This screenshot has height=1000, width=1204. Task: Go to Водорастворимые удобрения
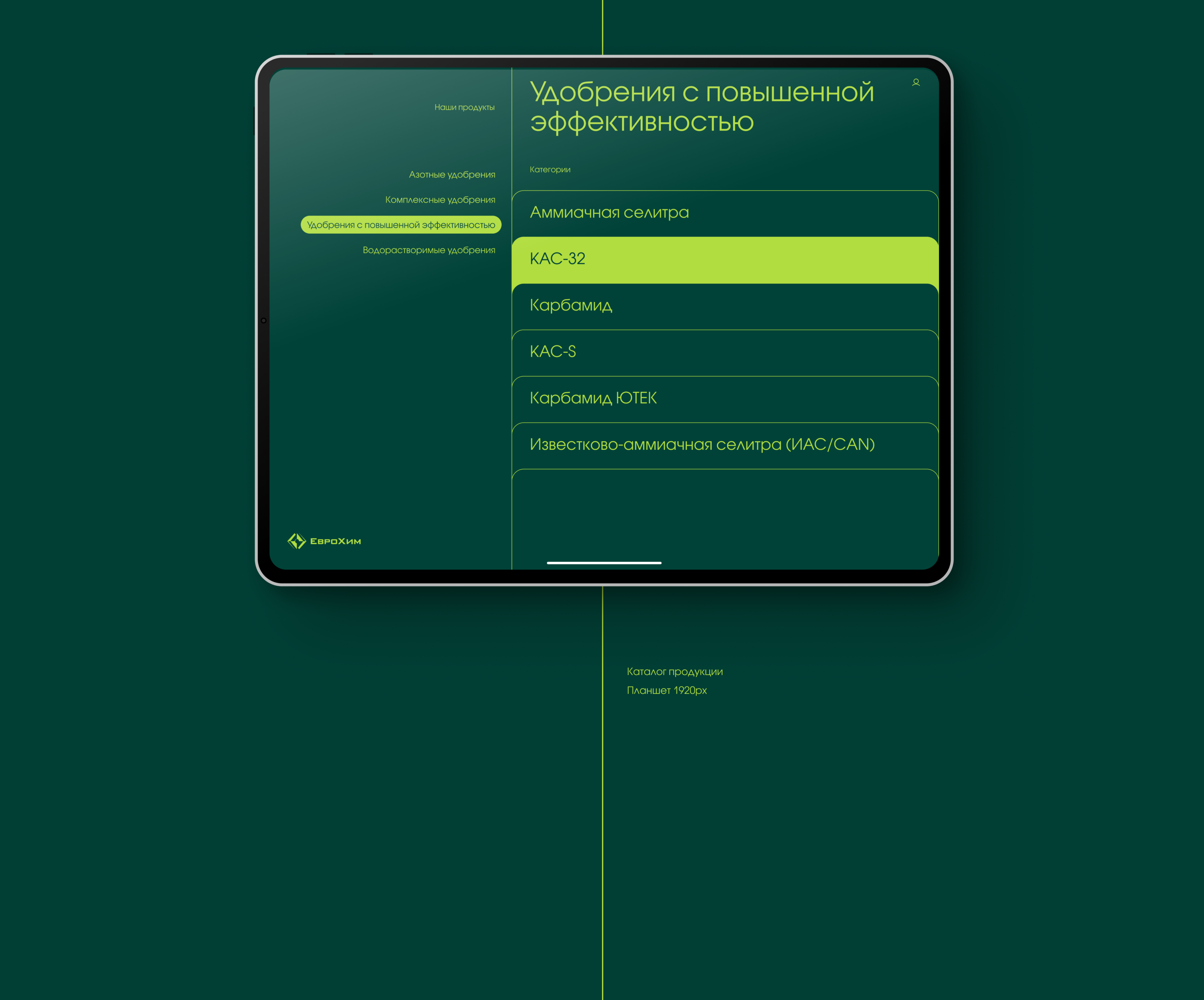[x=428, y=250]
